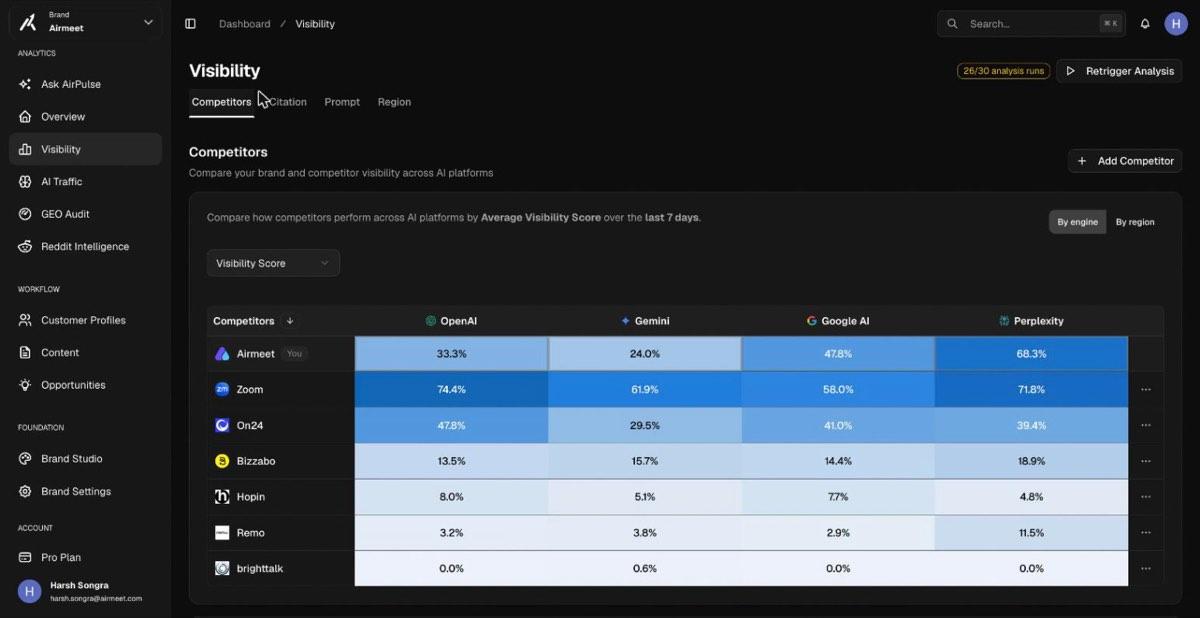Click the Brand Studio palette icon
1200x618 pixels.
coord(25,459)
